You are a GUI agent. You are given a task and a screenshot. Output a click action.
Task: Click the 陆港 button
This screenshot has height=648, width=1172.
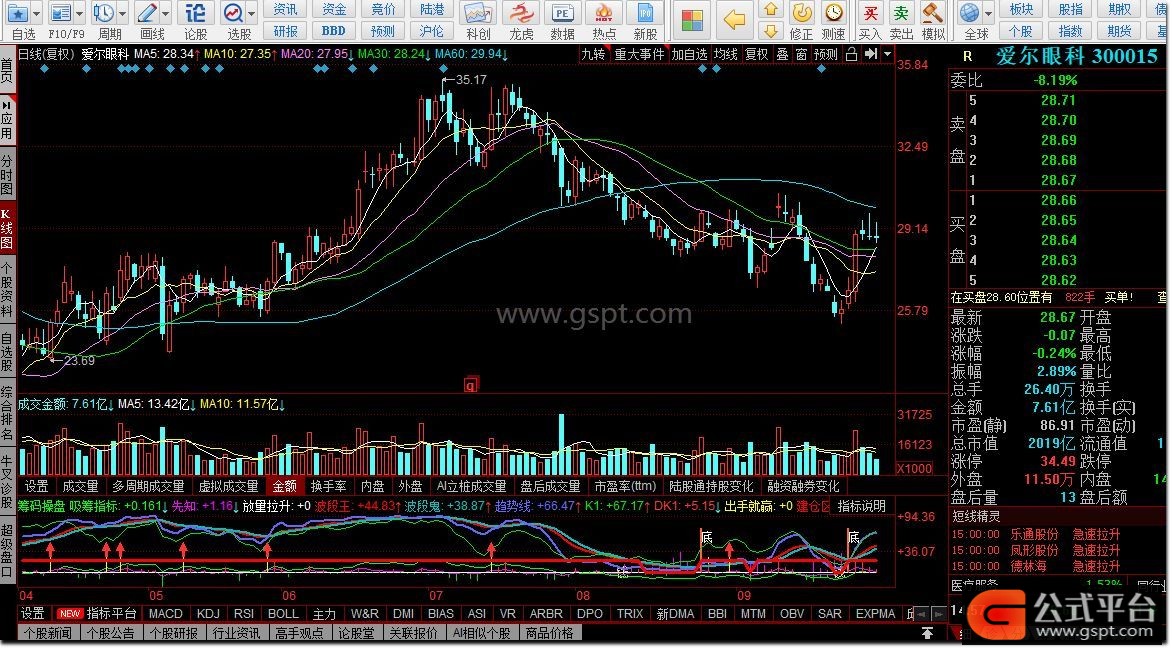click(x=432, y=10)
